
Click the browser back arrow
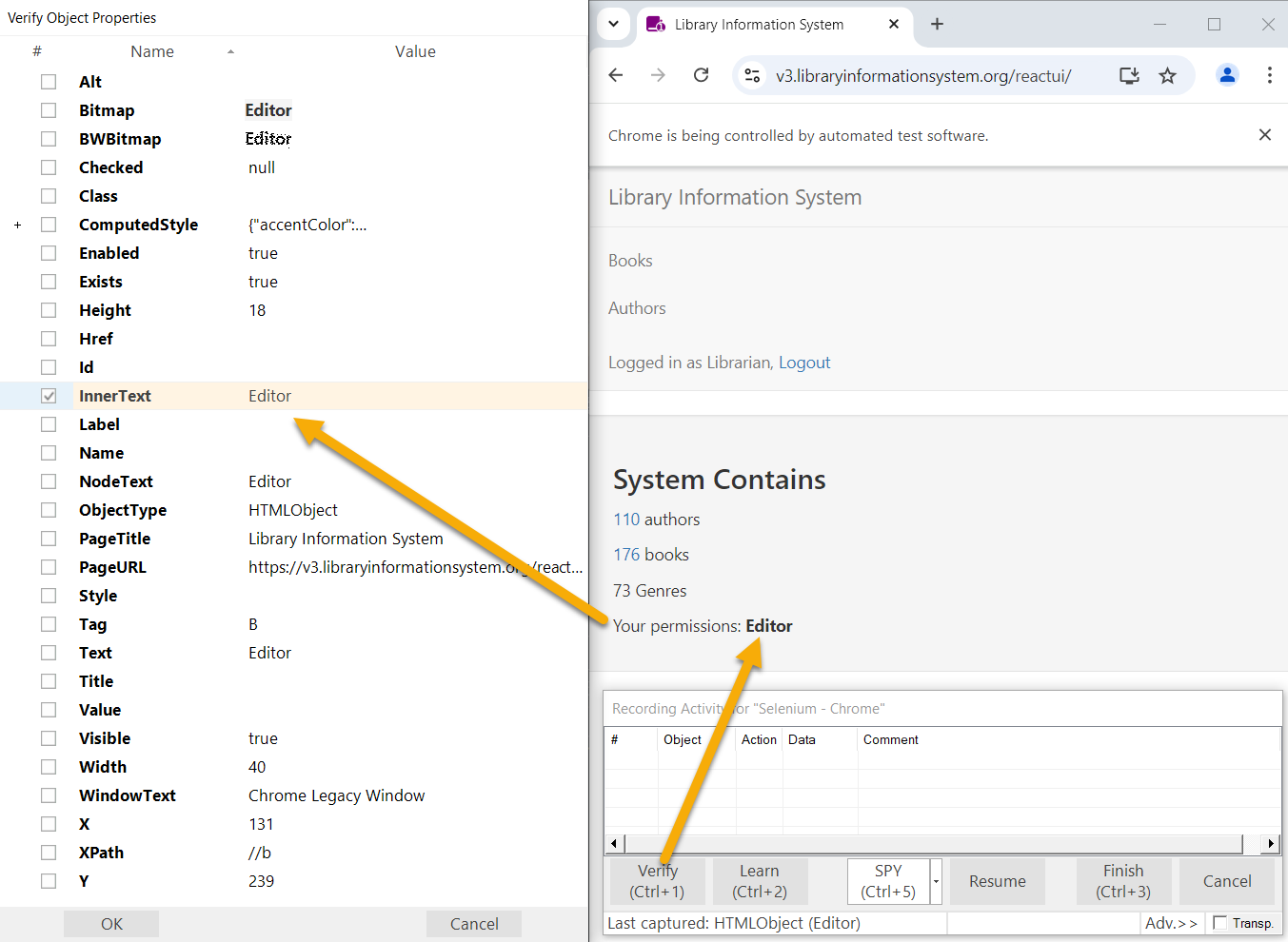616,75
